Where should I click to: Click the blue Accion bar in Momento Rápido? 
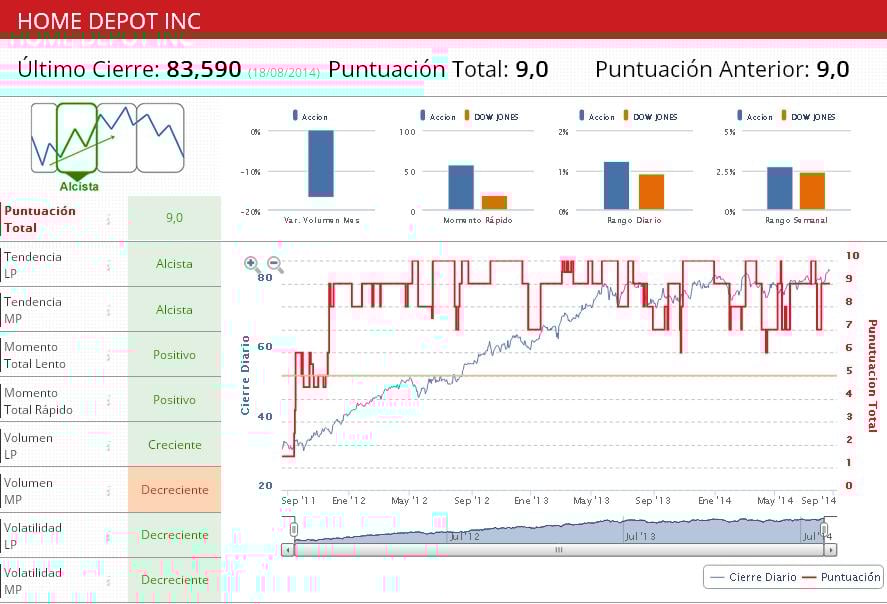[461, 187]
